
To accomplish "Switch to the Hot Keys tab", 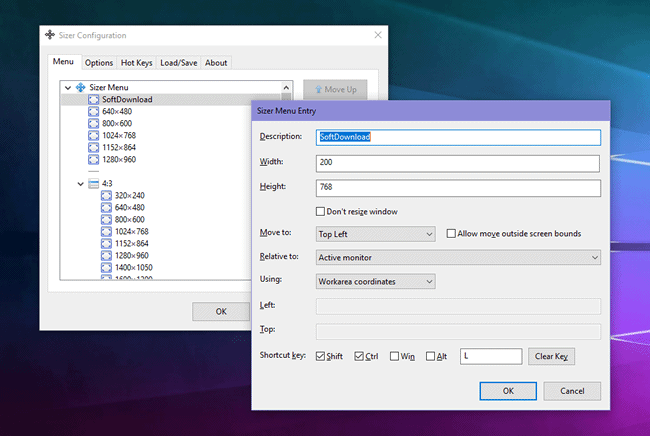I will [136, 62].
